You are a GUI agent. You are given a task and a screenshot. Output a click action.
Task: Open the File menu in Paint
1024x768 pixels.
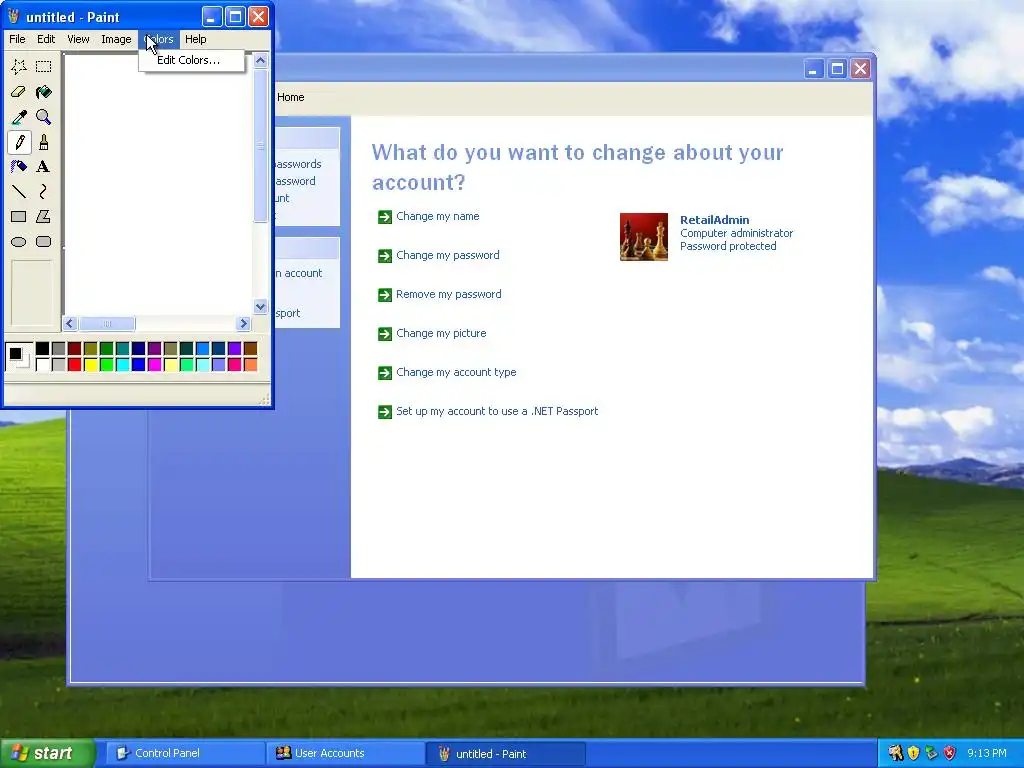pos(17,39)
